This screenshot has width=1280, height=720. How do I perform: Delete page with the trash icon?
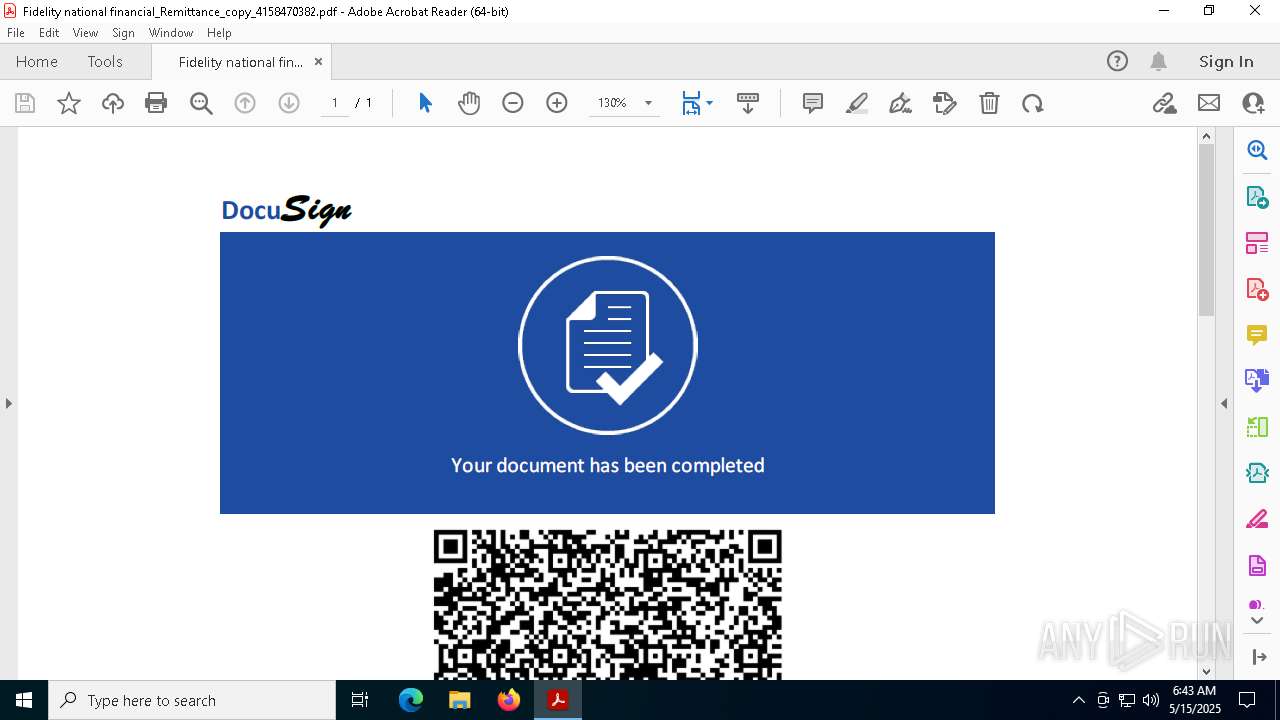click(x=989, y=103)
